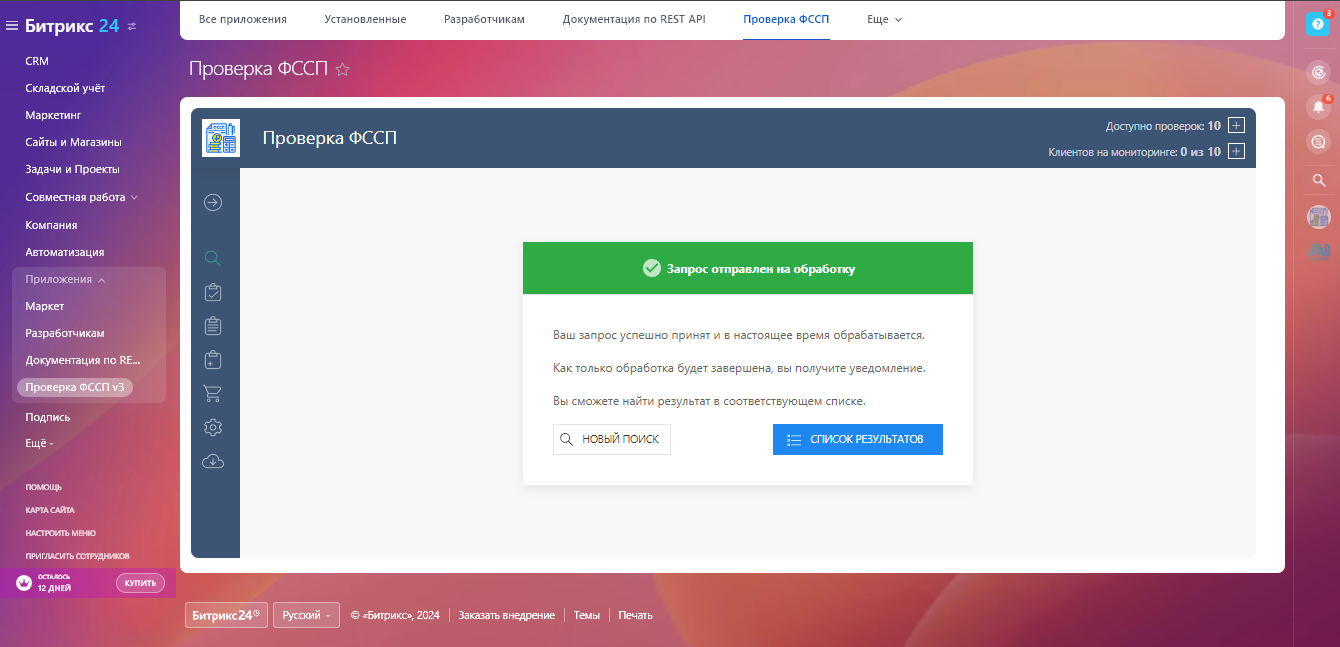Click the Проверка ФССП app logo

(220, 138)
